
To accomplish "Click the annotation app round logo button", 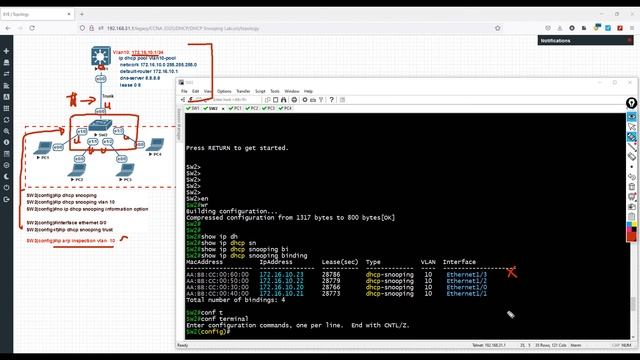I will 631,103.
